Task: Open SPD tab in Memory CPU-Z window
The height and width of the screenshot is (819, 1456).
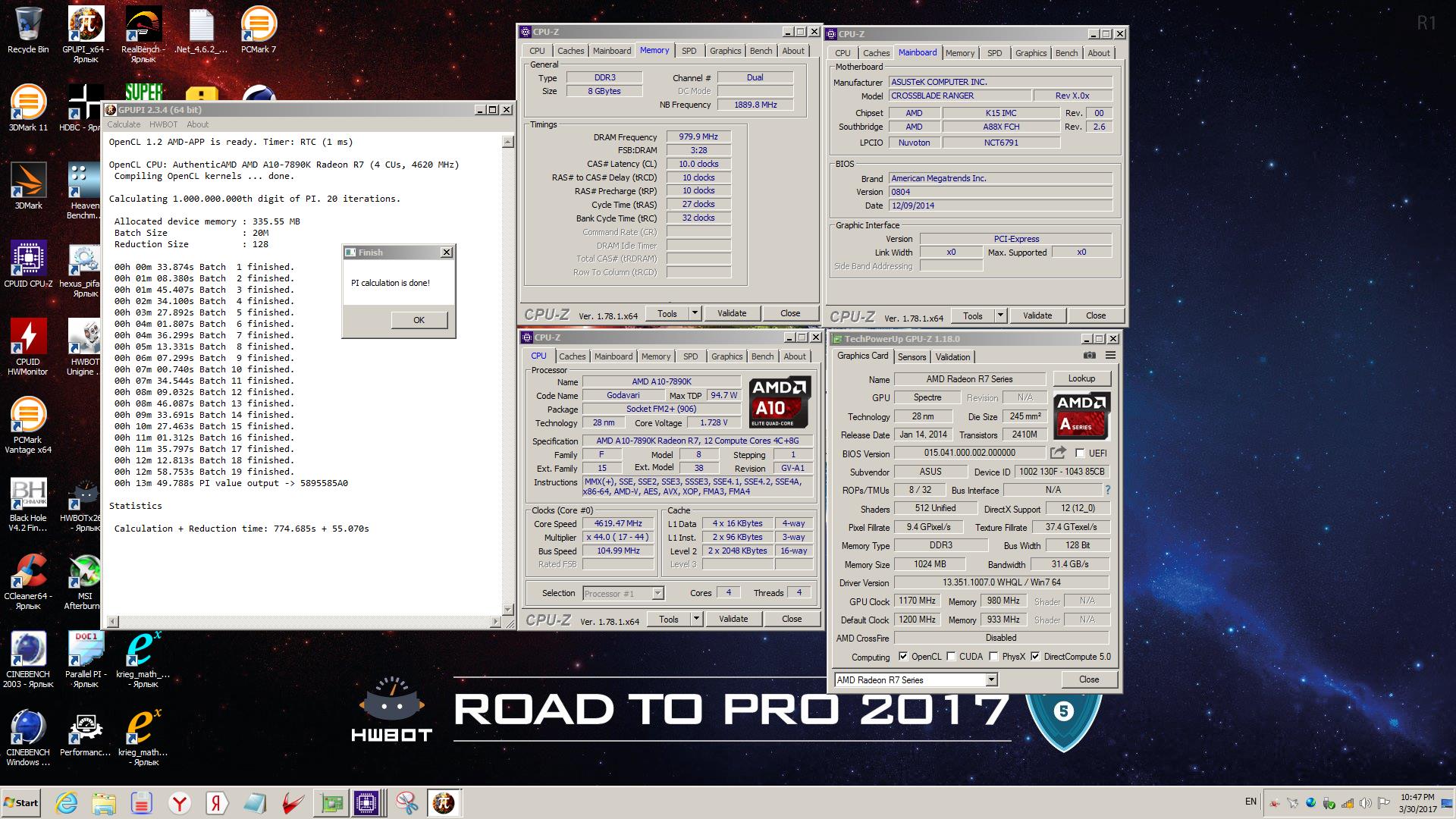Action: pos(689,51)
